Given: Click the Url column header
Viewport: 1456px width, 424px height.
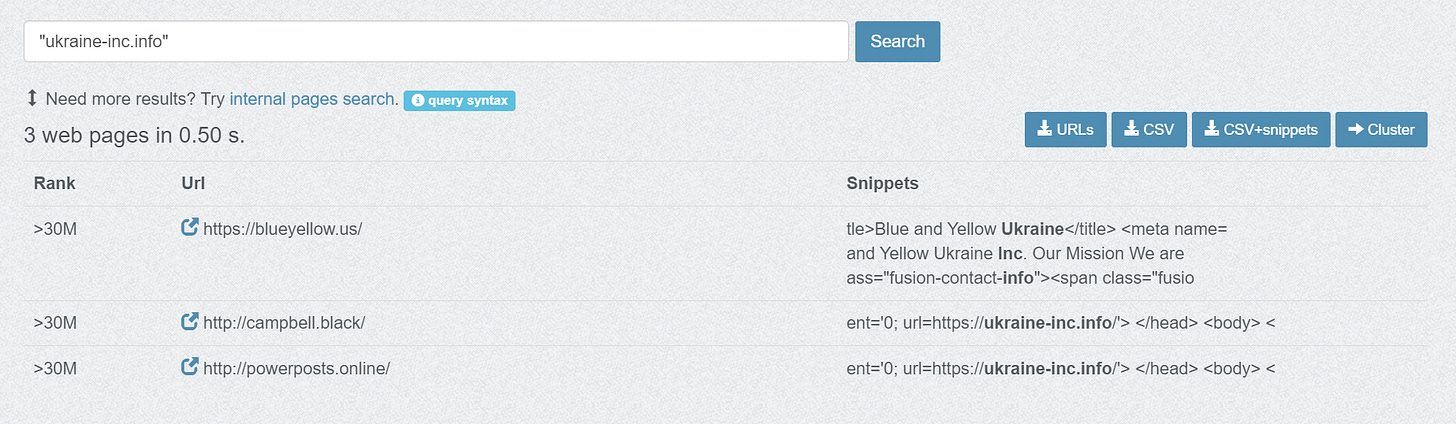Looking at the screenshot, I should pos(193,183).
